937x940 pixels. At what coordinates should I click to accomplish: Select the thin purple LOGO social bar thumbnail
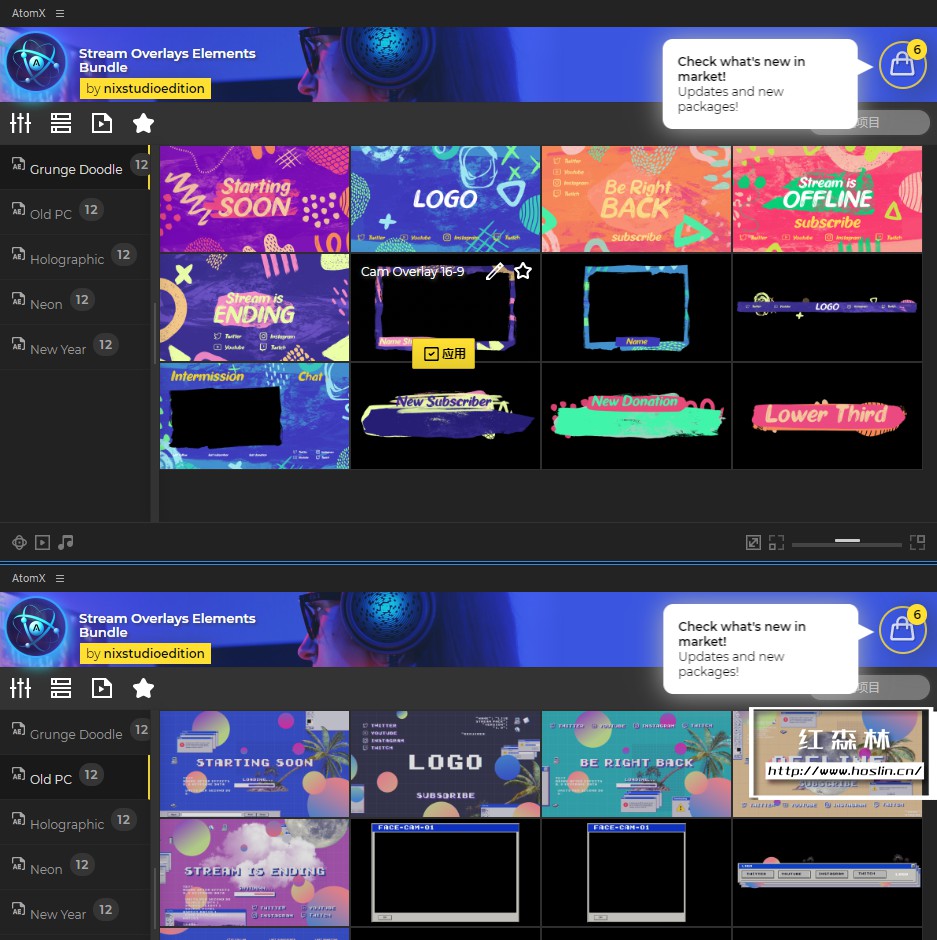tap(827, 308)
